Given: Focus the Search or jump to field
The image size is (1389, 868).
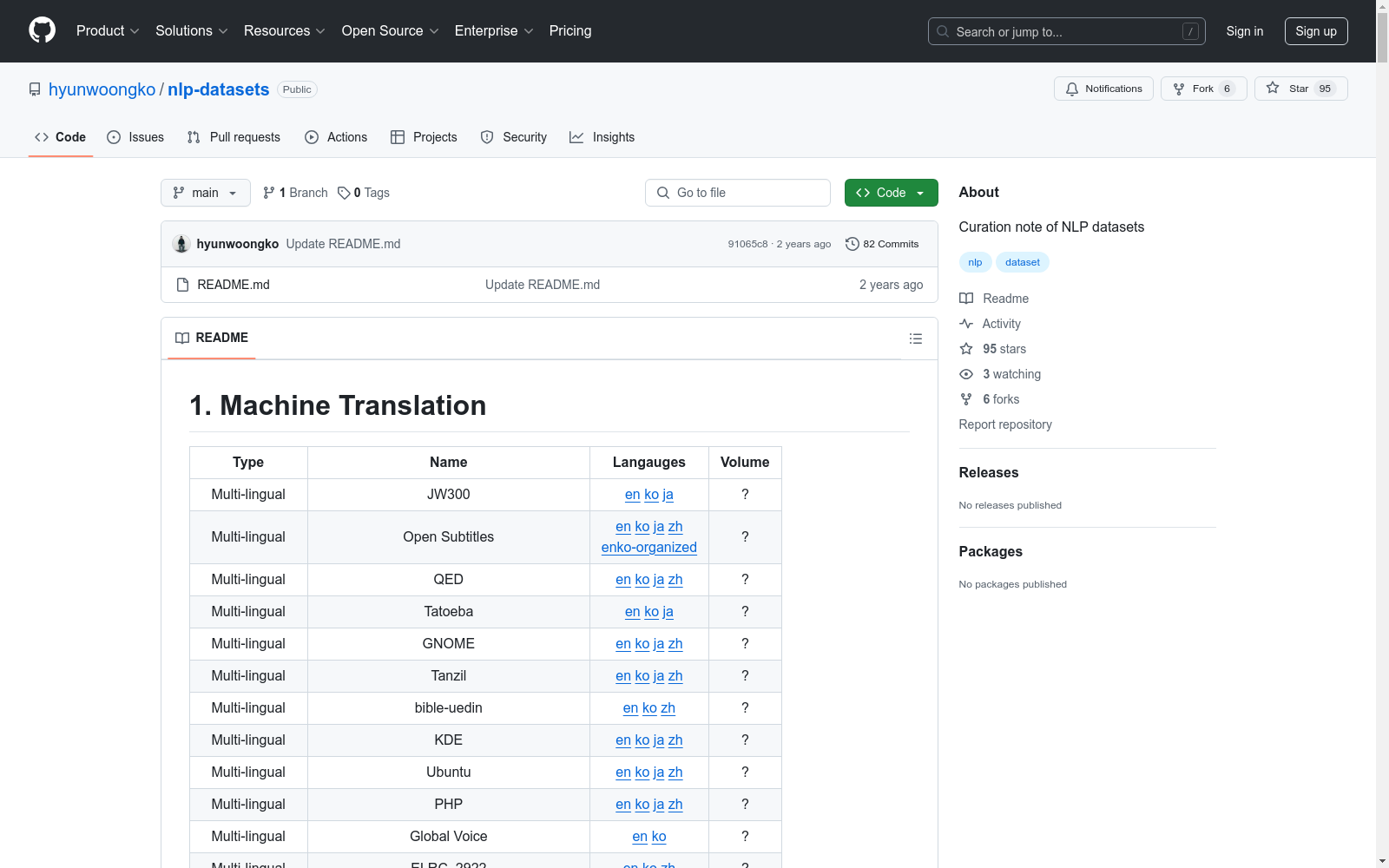Looking at the screenshot, I should click(1067, 31).
